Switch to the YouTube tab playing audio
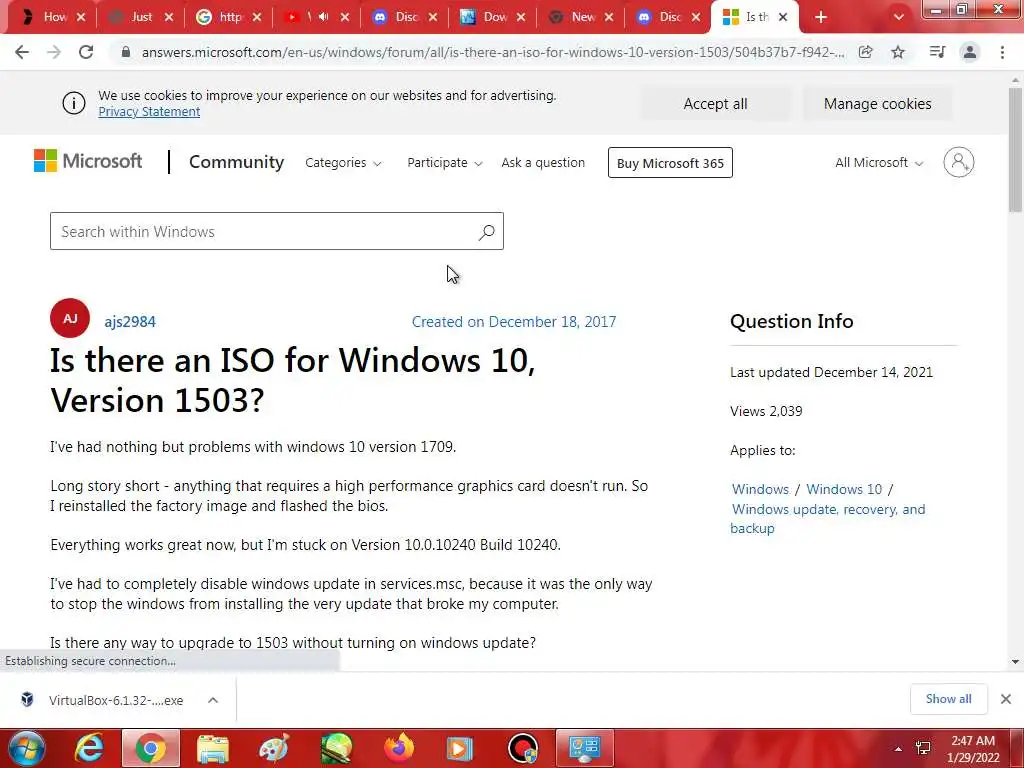The width and height of the screenshot is (1024, 768). (x=308, y=17)
